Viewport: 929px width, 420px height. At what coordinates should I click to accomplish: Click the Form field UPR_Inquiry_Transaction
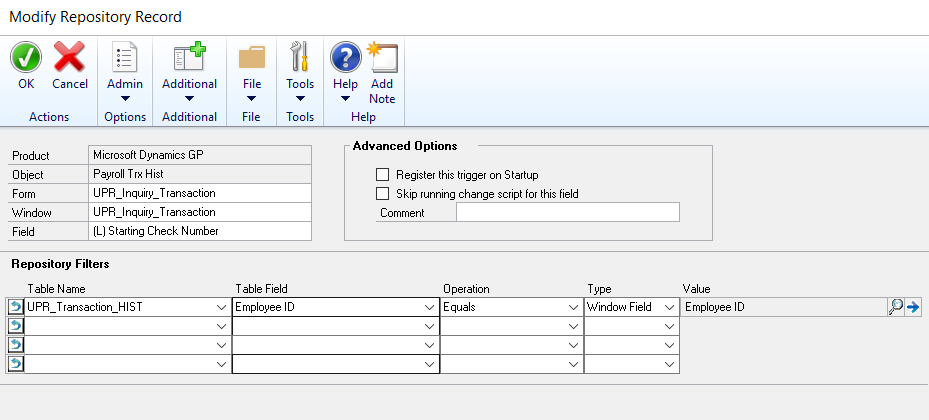pyautogui.click(x=200, y=193)
